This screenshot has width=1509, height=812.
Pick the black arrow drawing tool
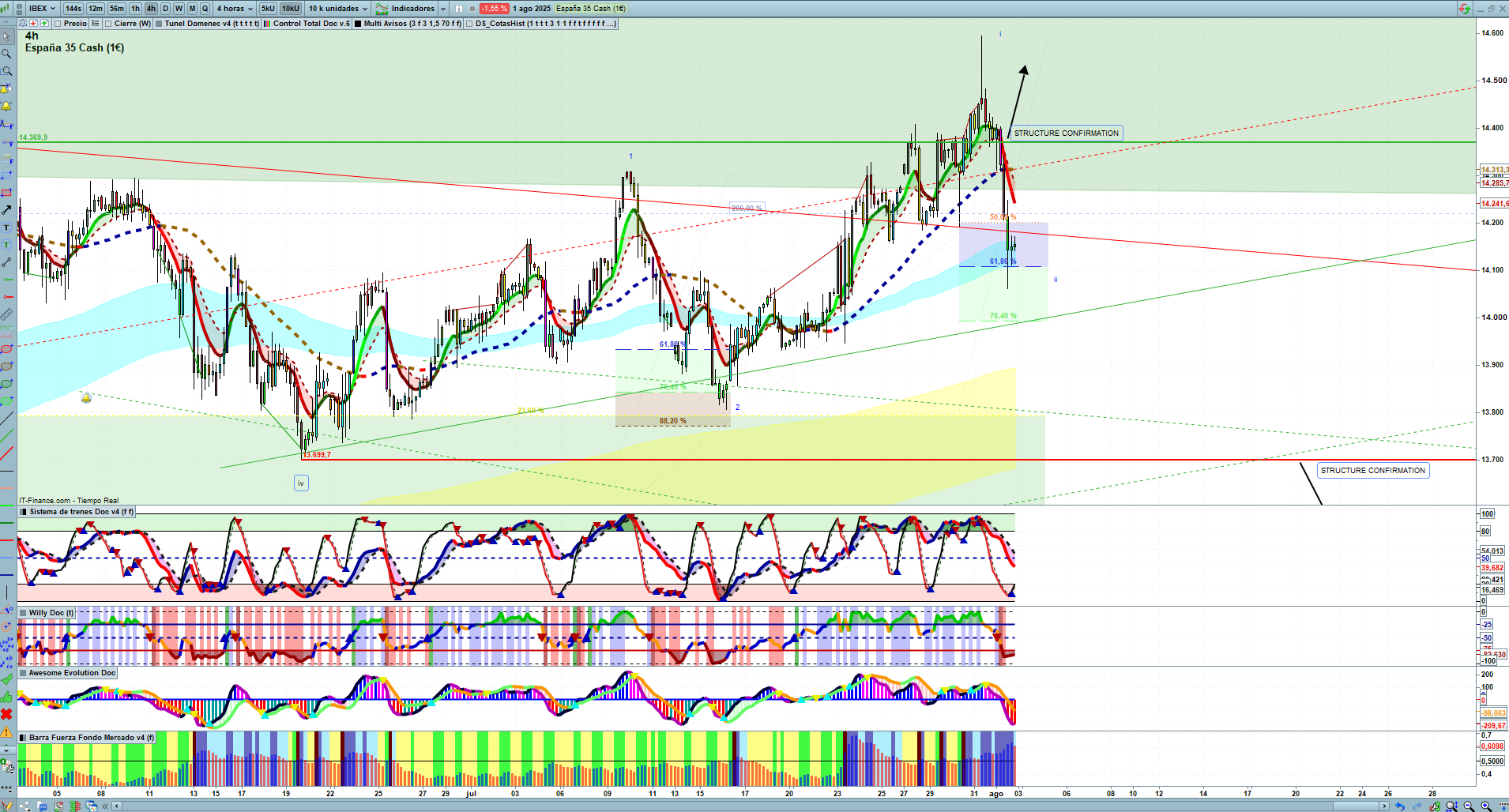point(6,210)
